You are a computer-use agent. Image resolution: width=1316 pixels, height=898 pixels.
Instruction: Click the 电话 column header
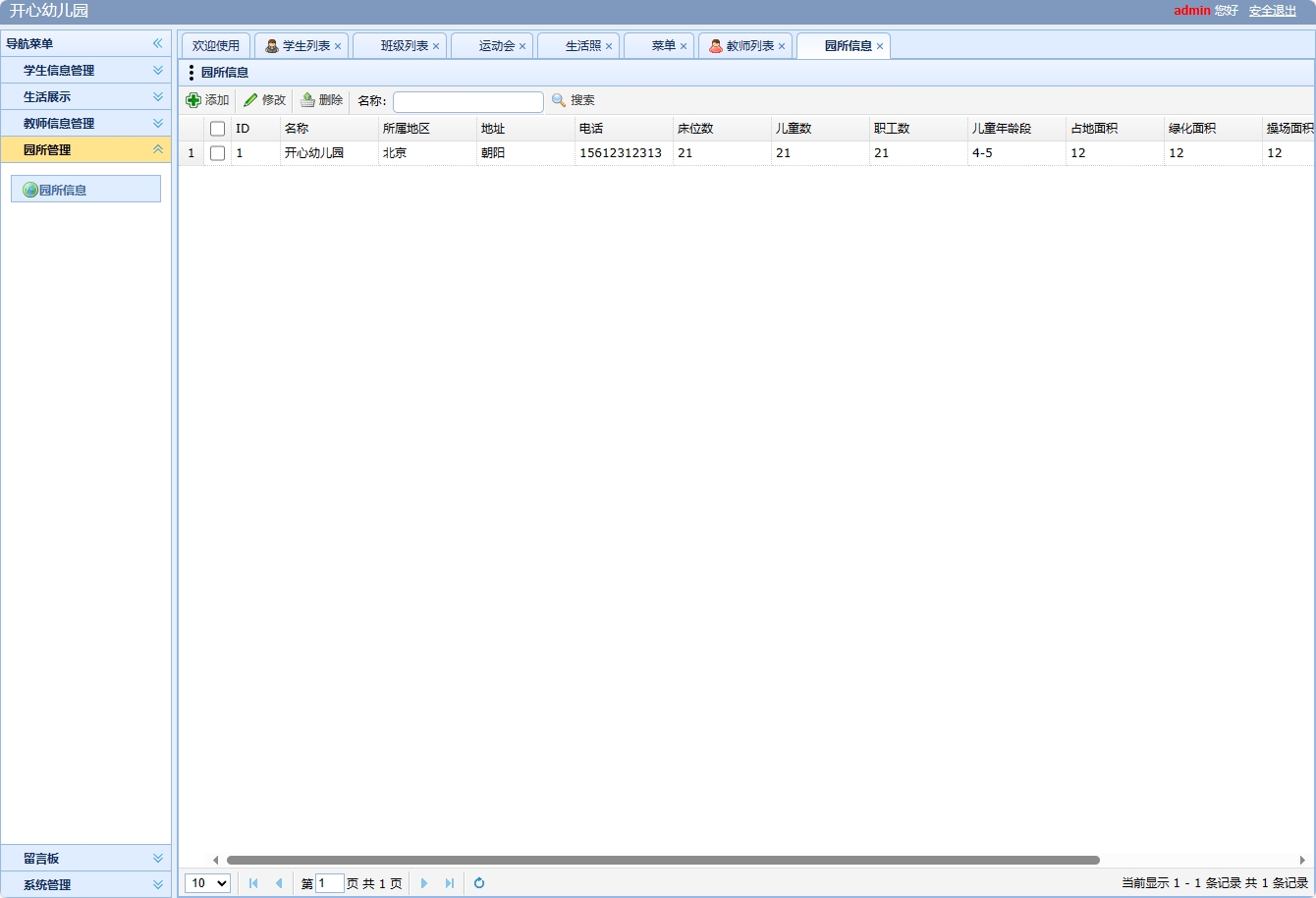click(624, 129)
